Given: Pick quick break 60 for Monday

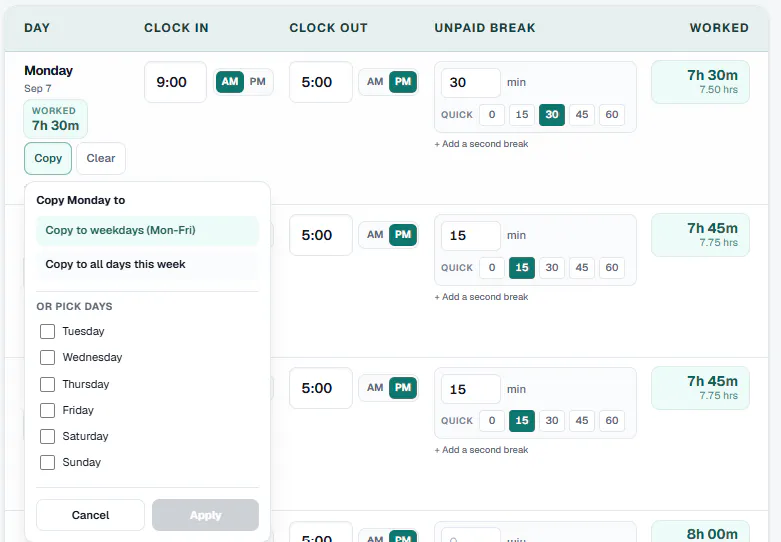Looking at the screenshot, I should coord(612,115).
